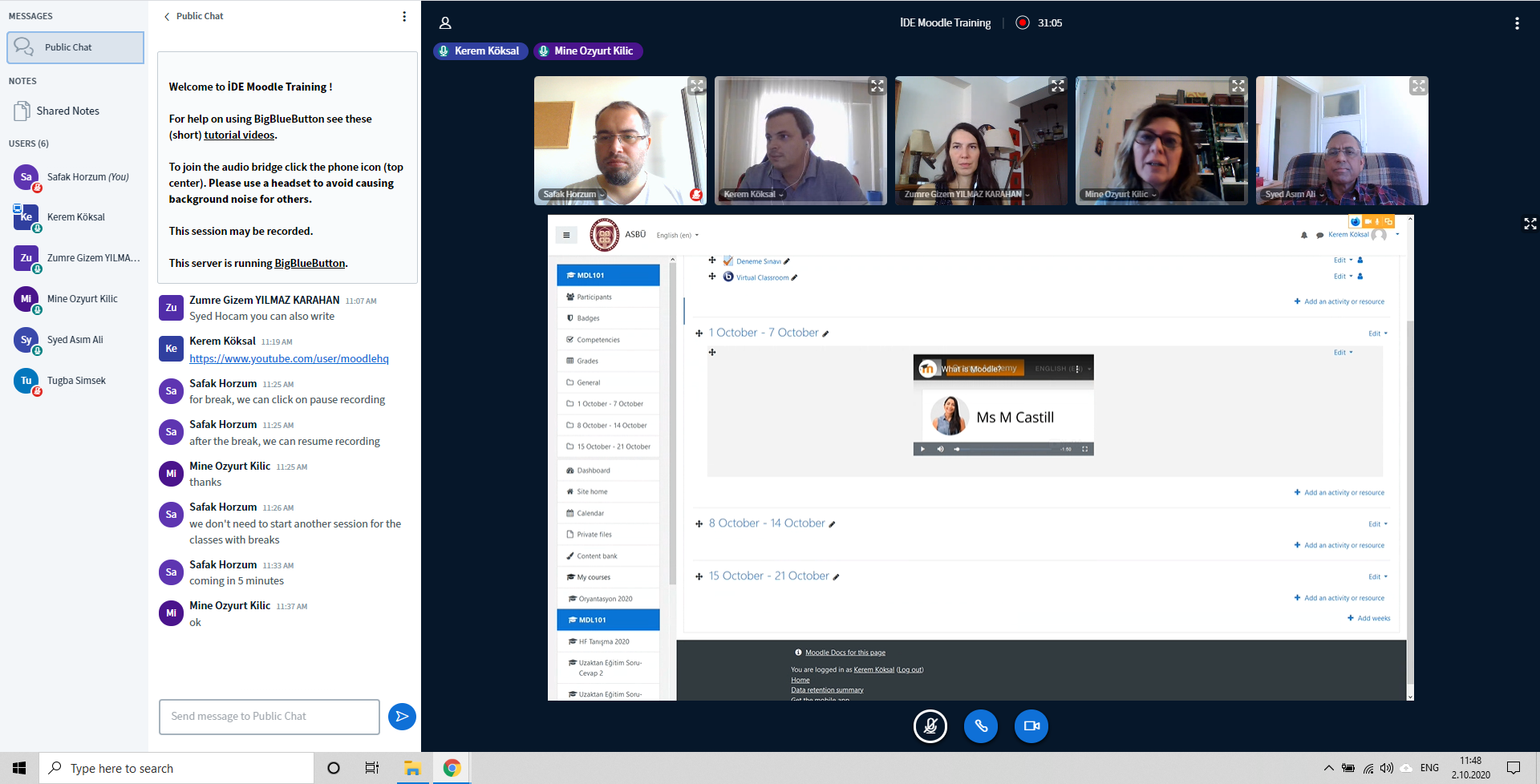Open File Explorer from taskbar

tap(412, 768)
